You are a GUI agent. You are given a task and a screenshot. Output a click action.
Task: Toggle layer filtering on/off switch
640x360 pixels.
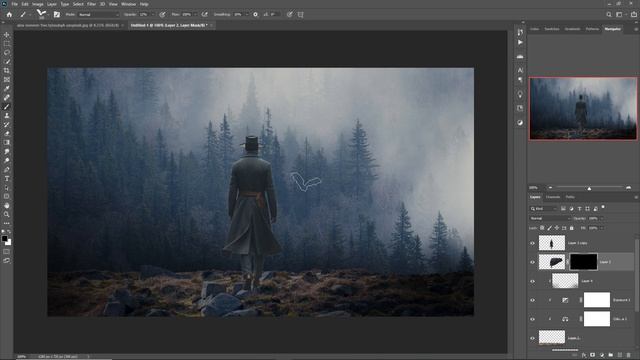(603, 207)
